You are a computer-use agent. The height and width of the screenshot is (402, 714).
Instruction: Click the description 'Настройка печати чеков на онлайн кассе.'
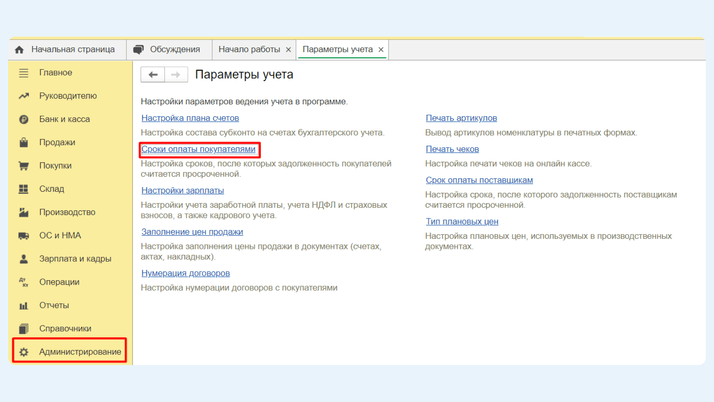tap(508, 163)
